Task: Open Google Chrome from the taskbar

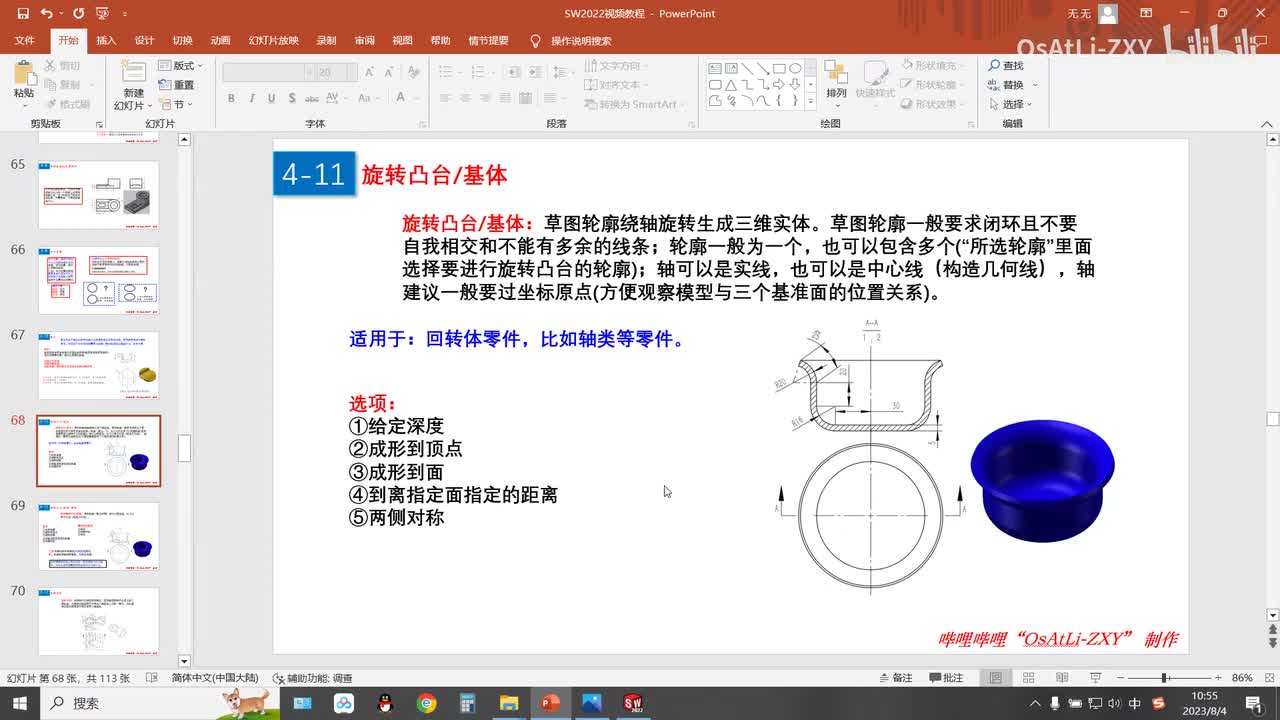Action: pos(427,703)
